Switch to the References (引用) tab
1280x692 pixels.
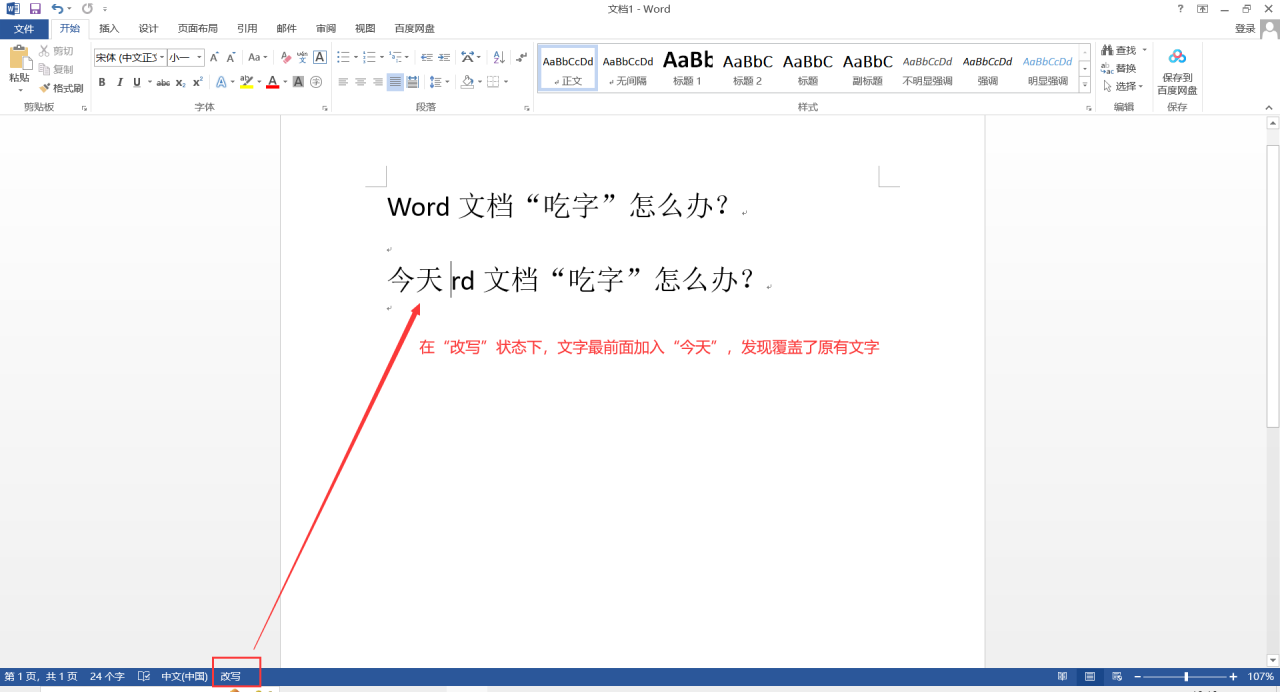pyautogui.click(x=247, y=29)
